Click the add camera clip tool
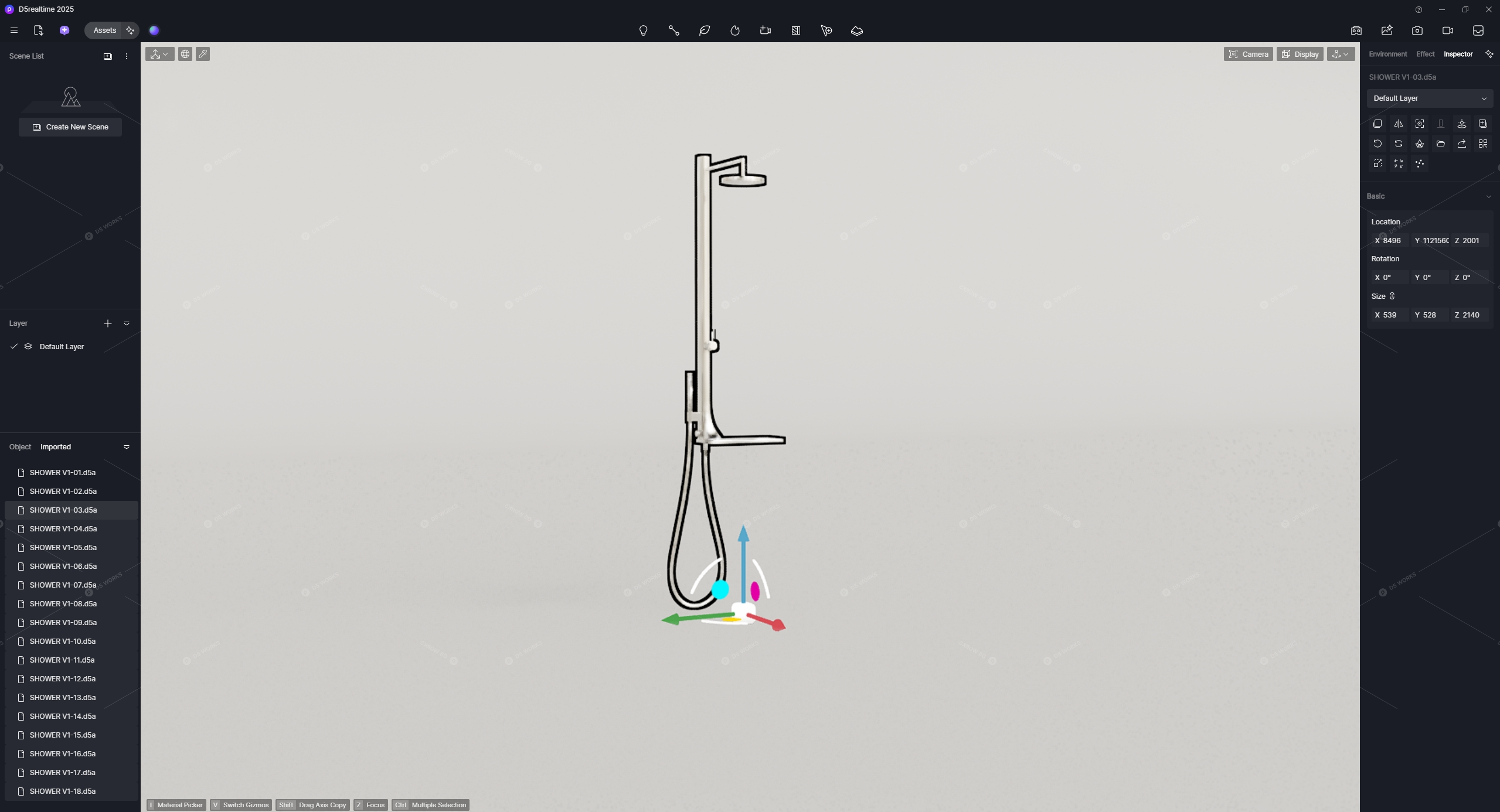Screen dimensions: 1500x812 [765, 30]
